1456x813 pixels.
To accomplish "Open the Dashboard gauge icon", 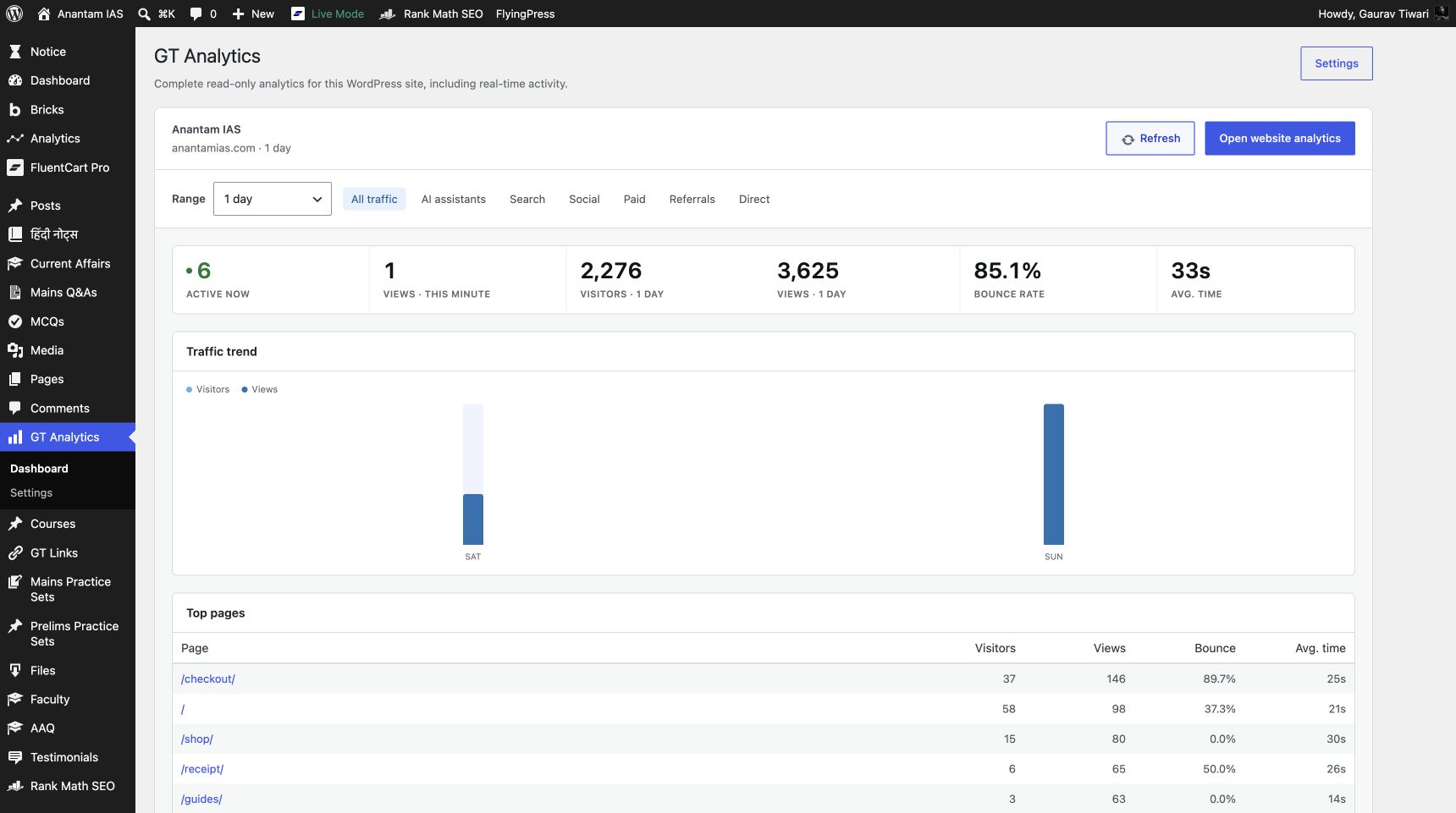I will [14, 80].
